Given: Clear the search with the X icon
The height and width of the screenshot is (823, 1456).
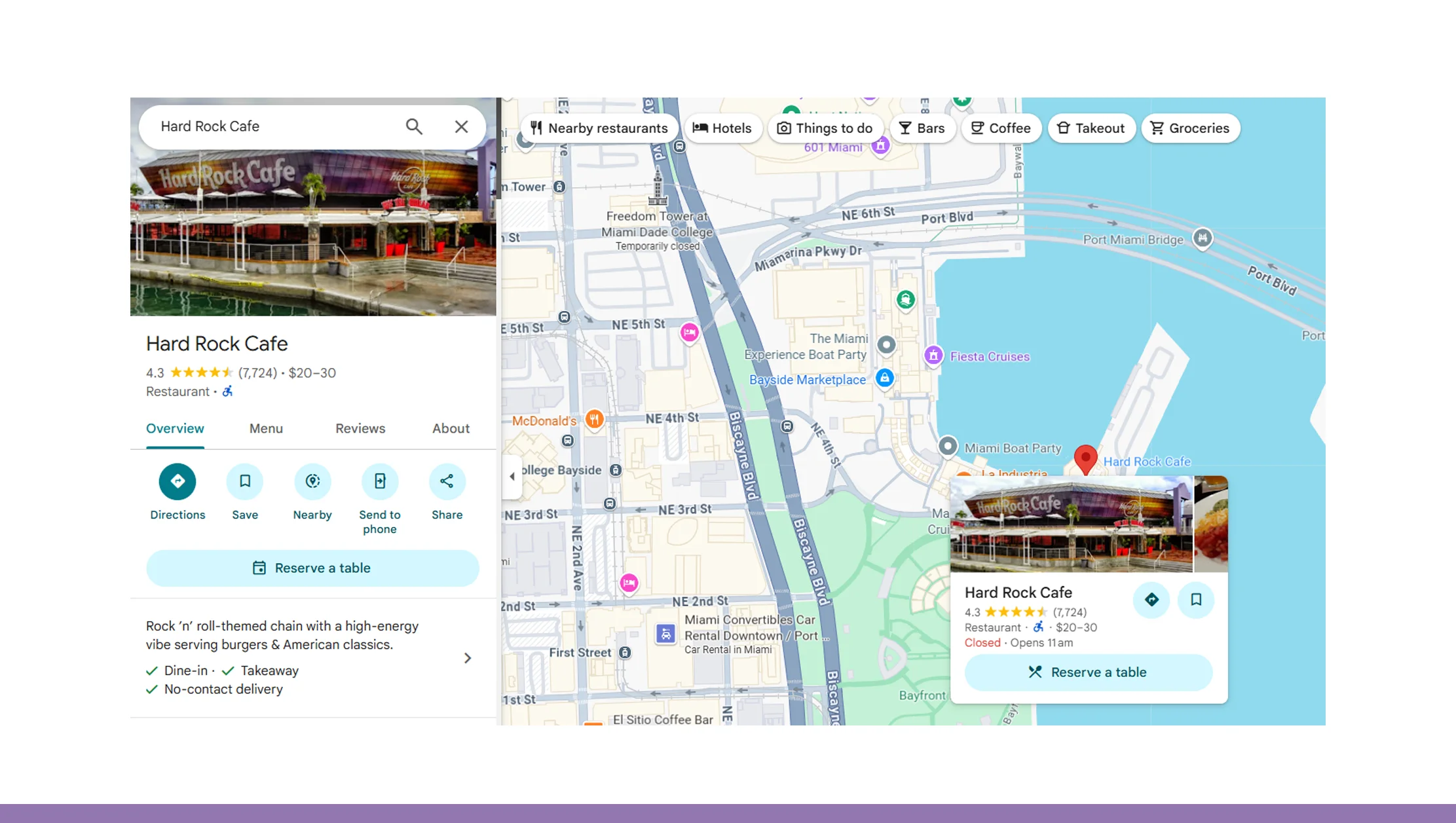Looking at the screenshot, I should point(462,126).
